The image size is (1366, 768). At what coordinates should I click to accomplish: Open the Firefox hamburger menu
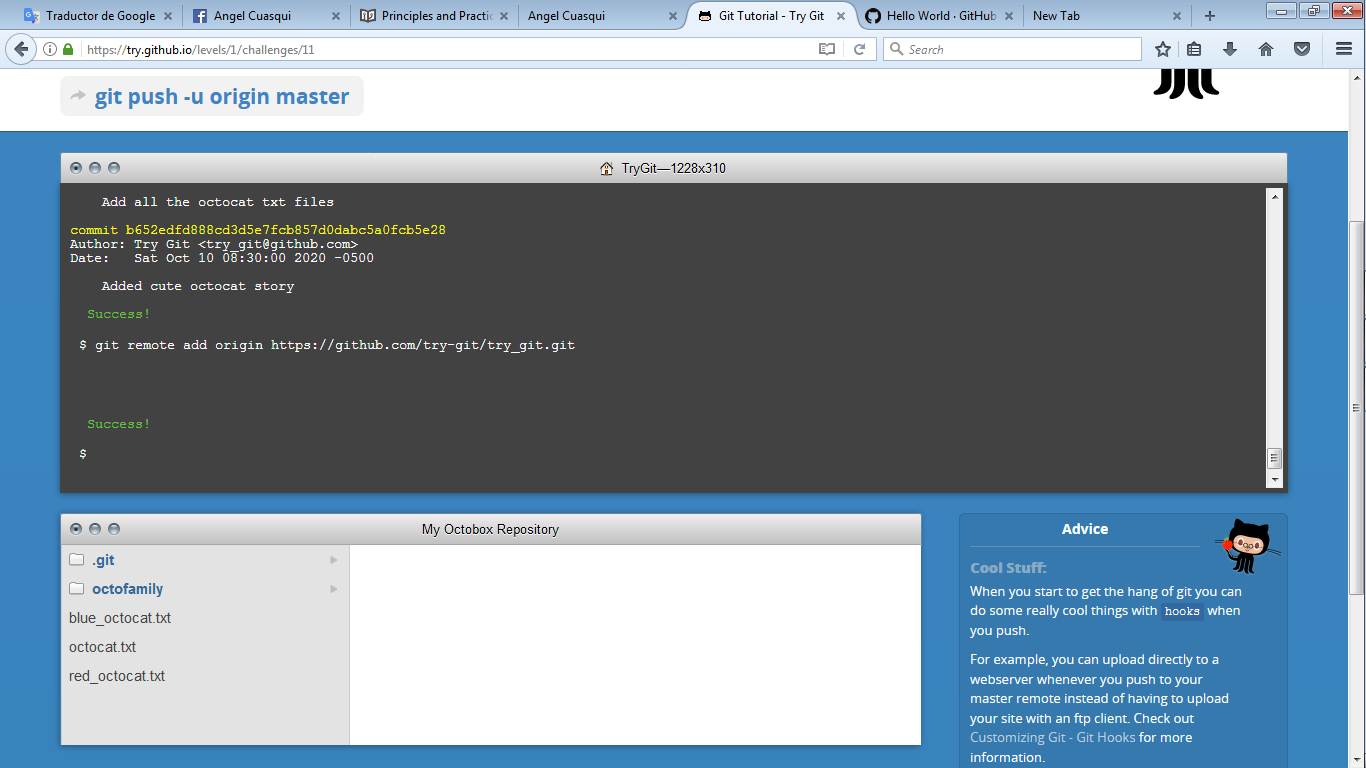1344,49
